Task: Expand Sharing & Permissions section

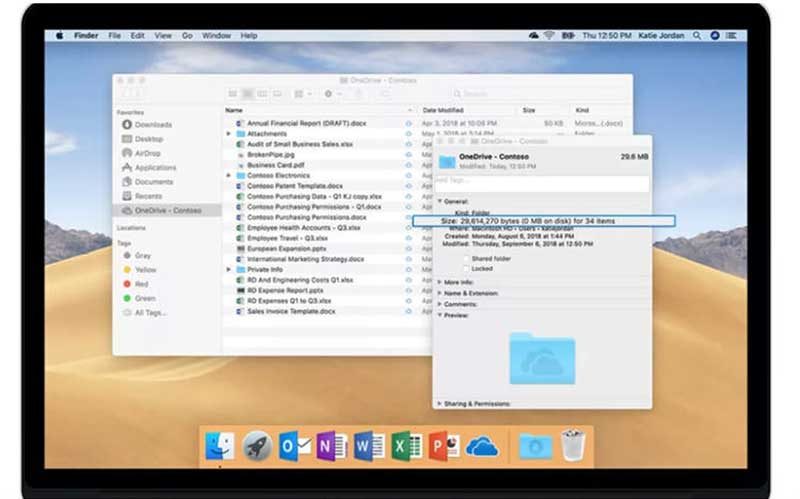Action: (440, 404)
